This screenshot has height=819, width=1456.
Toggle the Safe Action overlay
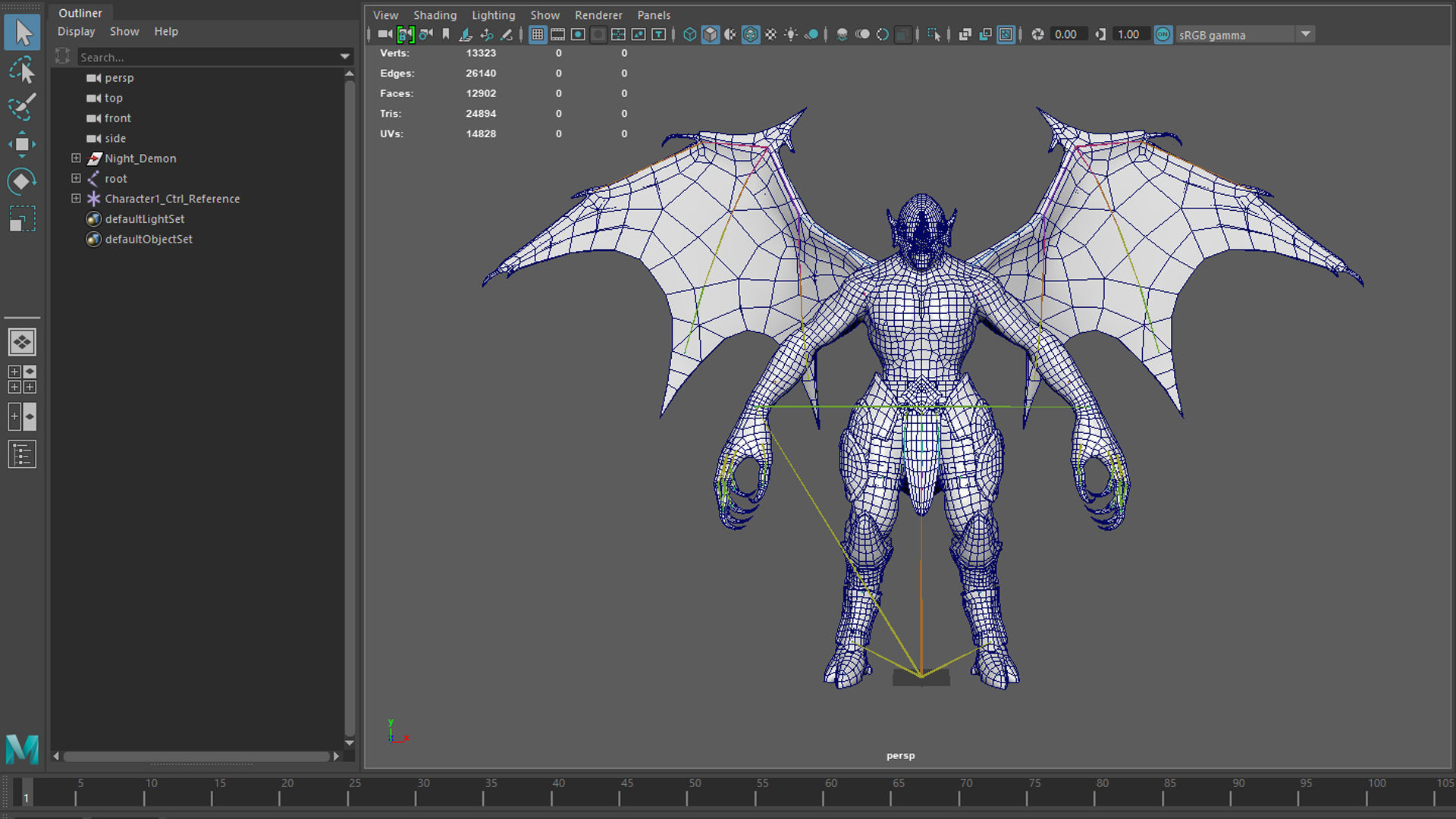(x=639, y=34)
